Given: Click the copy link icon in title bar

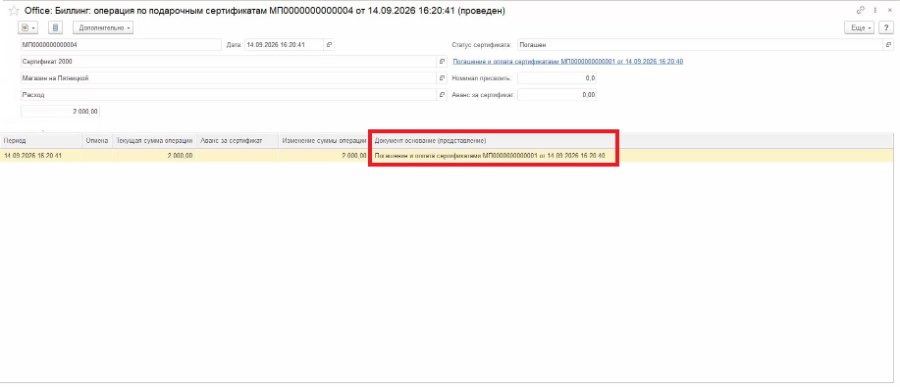Looking at the screenshot, I should tap(860, 10).
